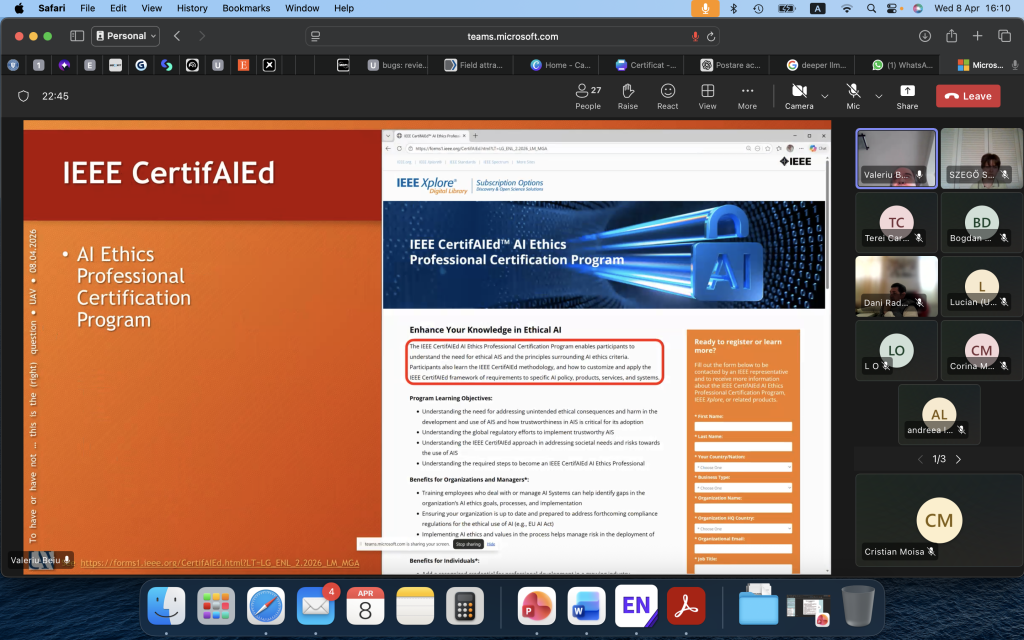Raise your hand in the meeting
This screenshot has height=640, width=1024.
pos(628,96)
